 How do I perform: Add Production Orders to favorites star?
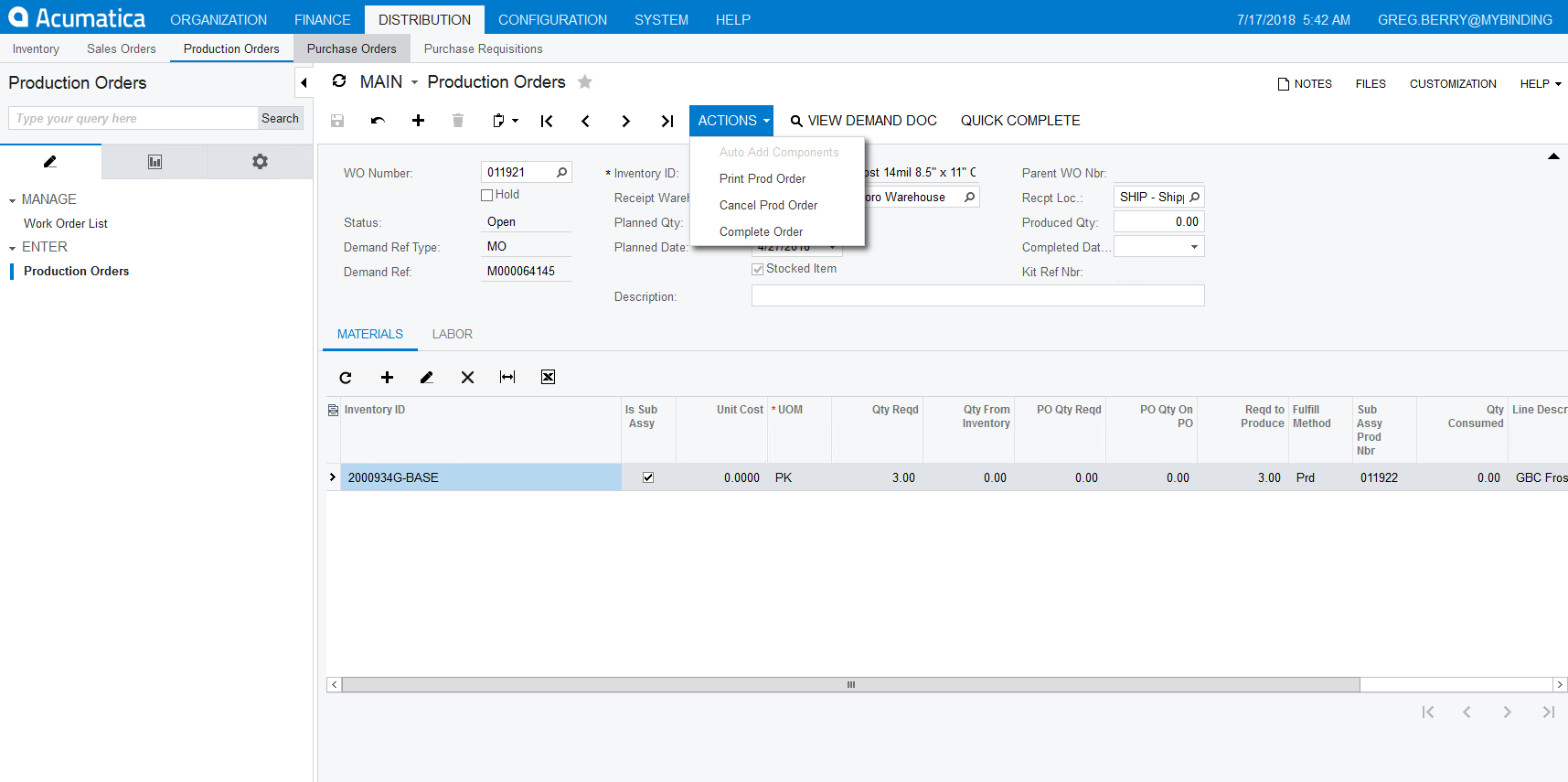[x=585, y=82]
